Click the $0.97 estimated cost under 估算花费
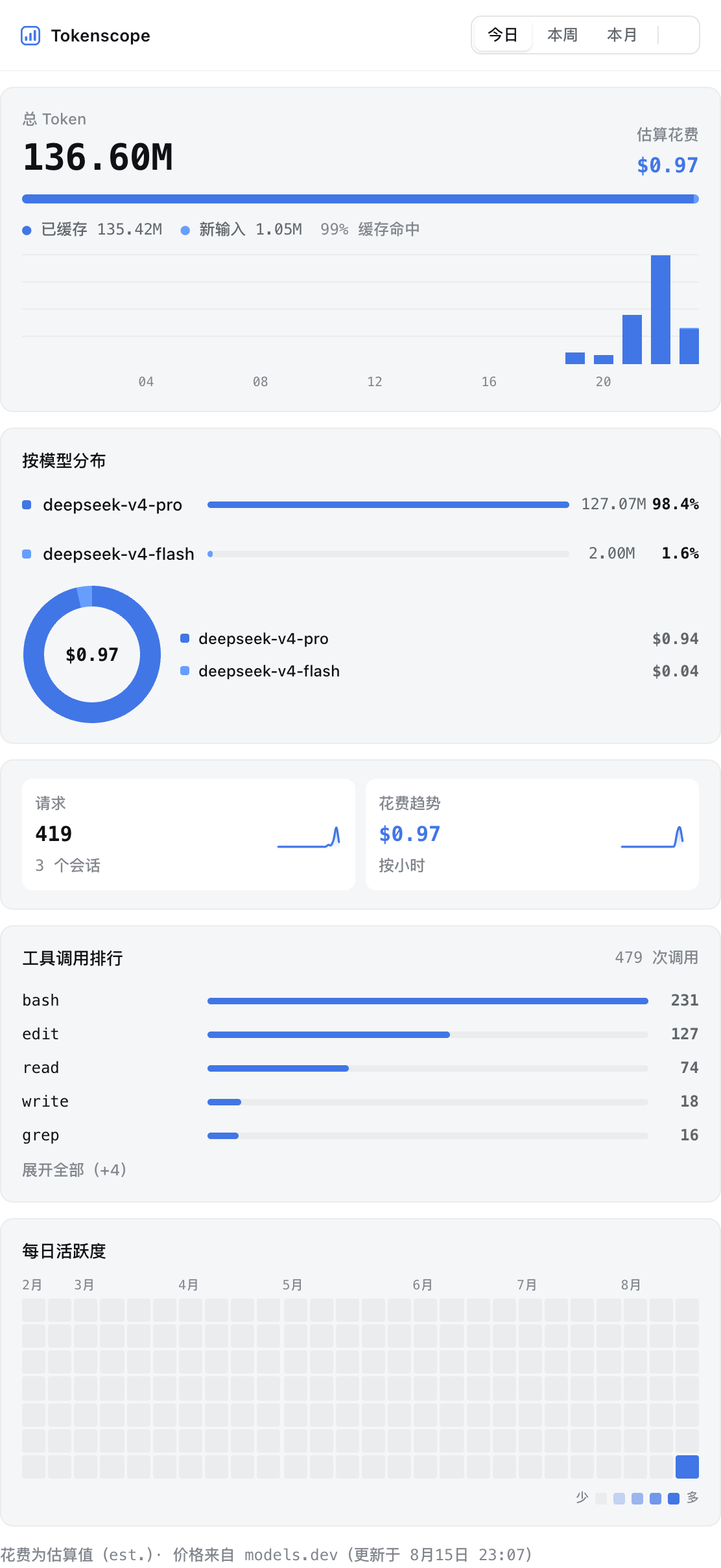The width and height of the screenshot is (721, 1568). point(667,165)
